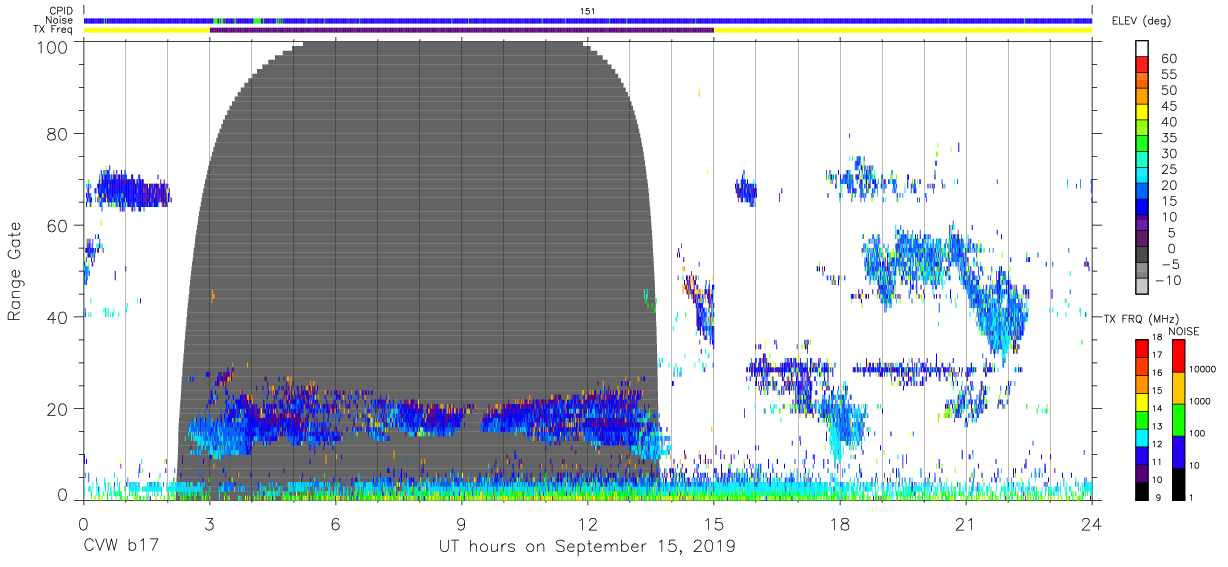The width and height of the screenshot is (1228, 567).
Task: Click the Noise row label
Action: point(61,20)
